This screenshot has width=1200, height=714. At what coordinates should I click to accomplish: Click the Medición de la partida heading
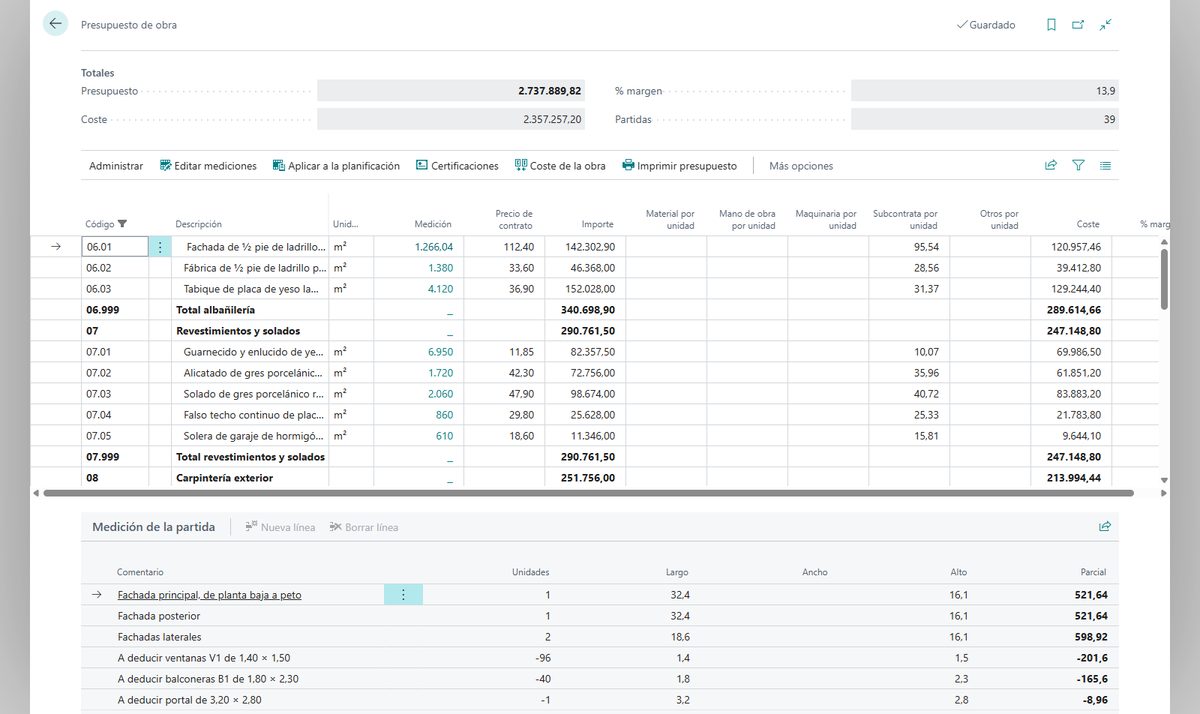coord(153,527)
